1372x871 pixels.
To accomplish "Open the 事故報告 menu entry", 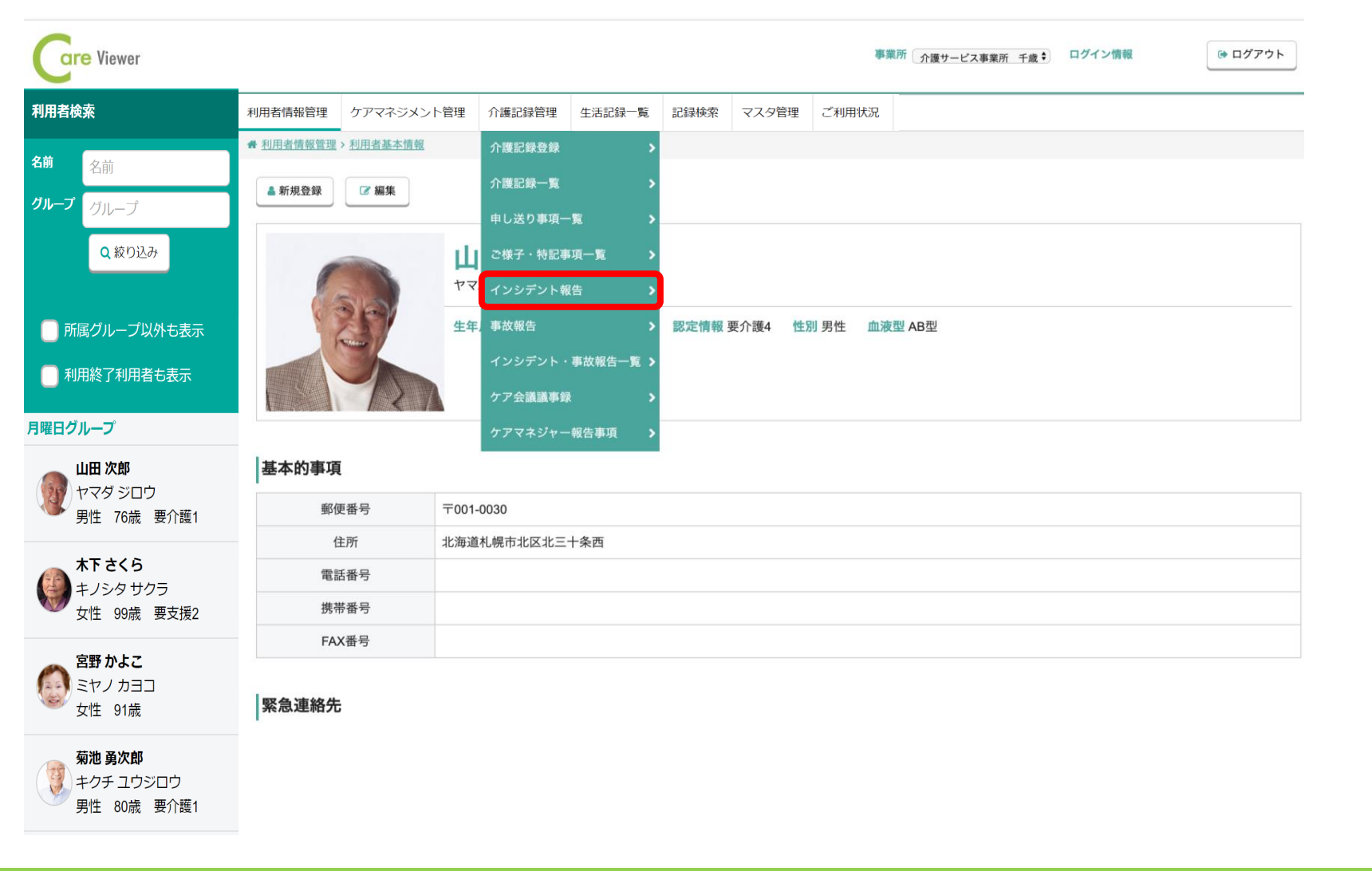I will tap(570, 326).
